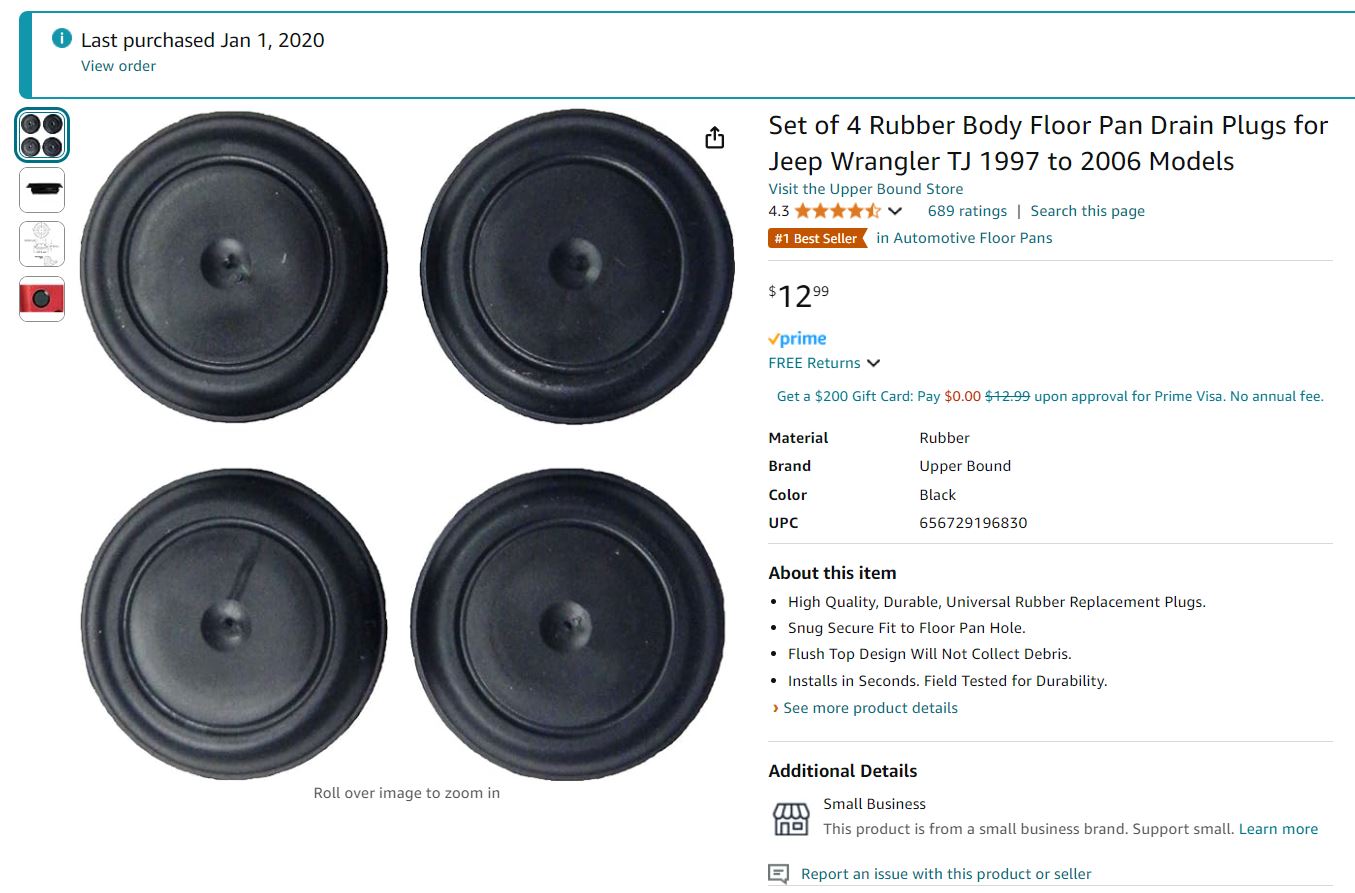This screenshot has height=893, width=1355.
Task: Open the 689 ratings link
Action: pyautogui.click(x=967, y=211)
